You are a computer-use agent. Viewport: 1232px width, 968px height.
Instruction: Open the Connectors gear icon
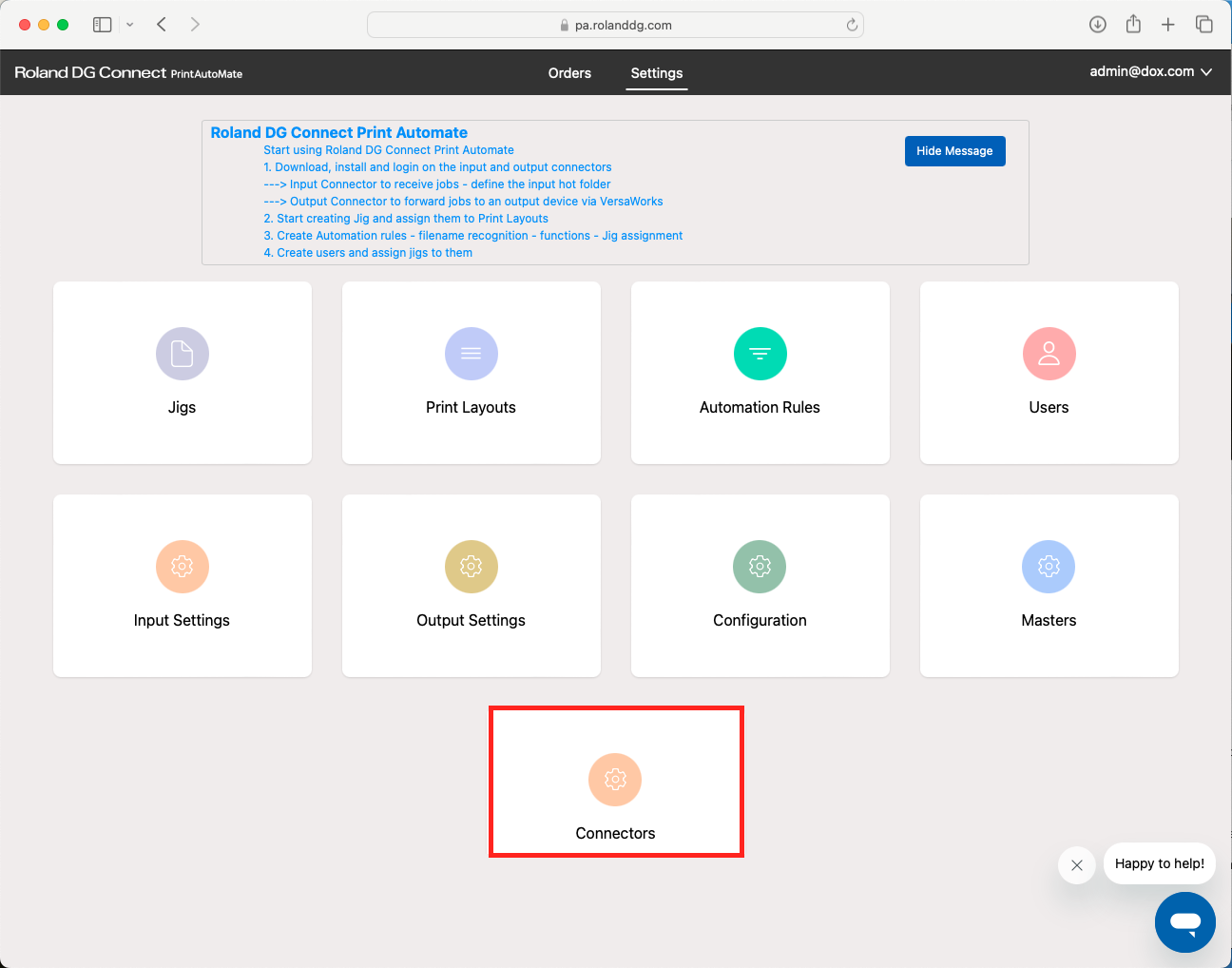[615, 780]
